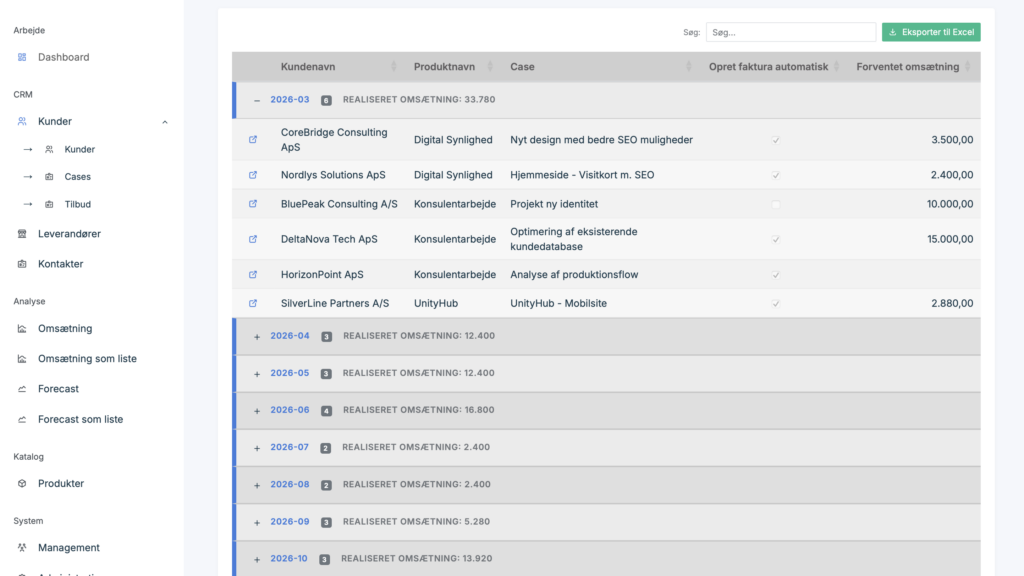Open Forecast som liste menu item

pyautogui.click(x=80, y=419)
